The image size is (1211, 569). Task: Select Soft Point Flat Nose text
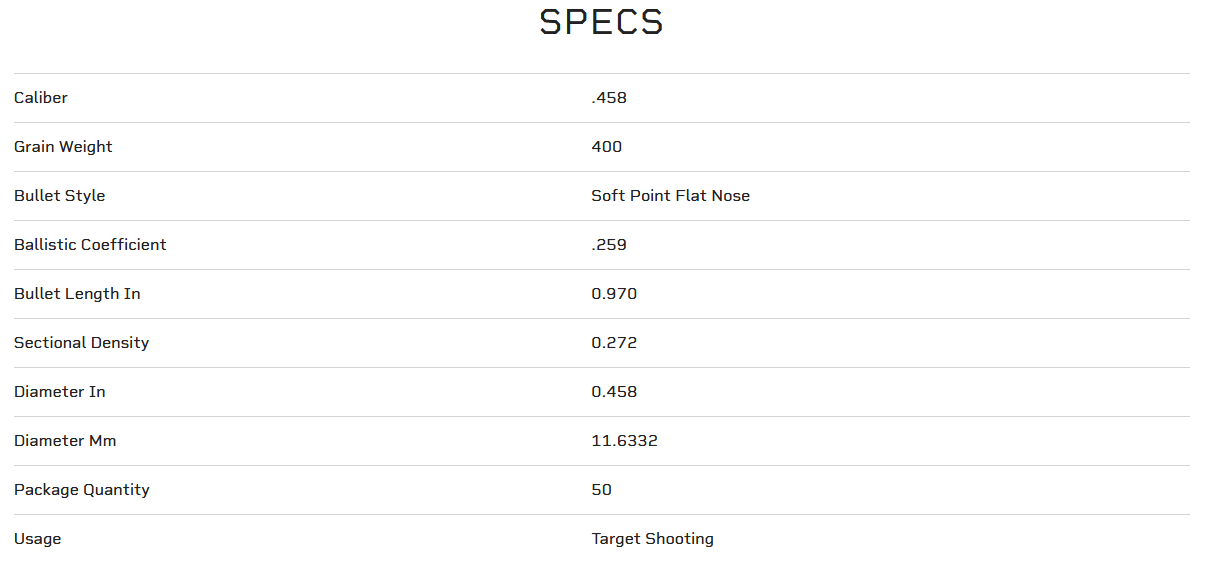670,196
